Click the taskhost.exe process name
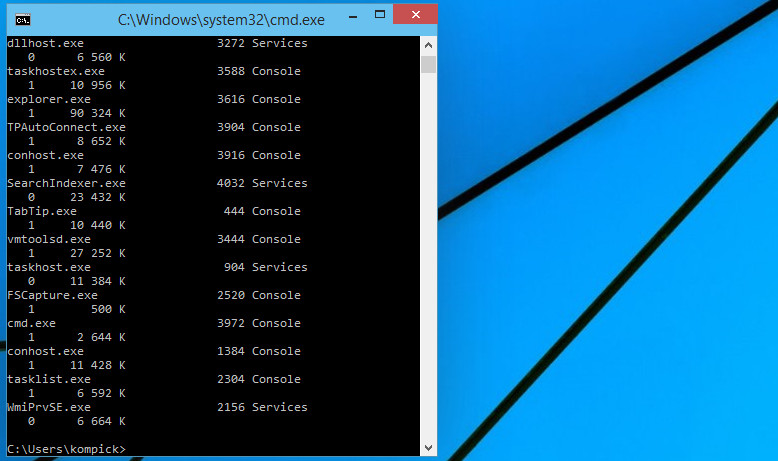Viewport: 778px width, 461px height. (49, 267)
